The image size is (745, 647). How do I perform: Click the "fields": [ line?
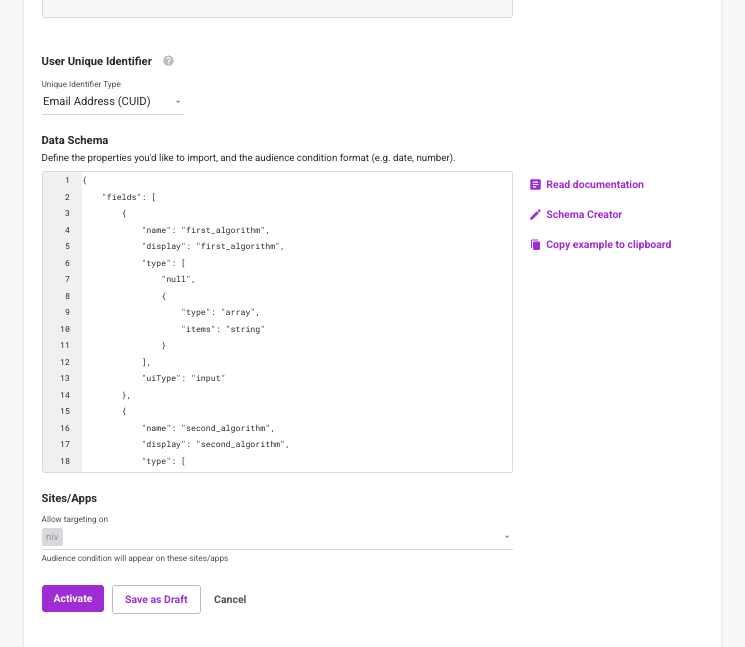pos(129,197)
